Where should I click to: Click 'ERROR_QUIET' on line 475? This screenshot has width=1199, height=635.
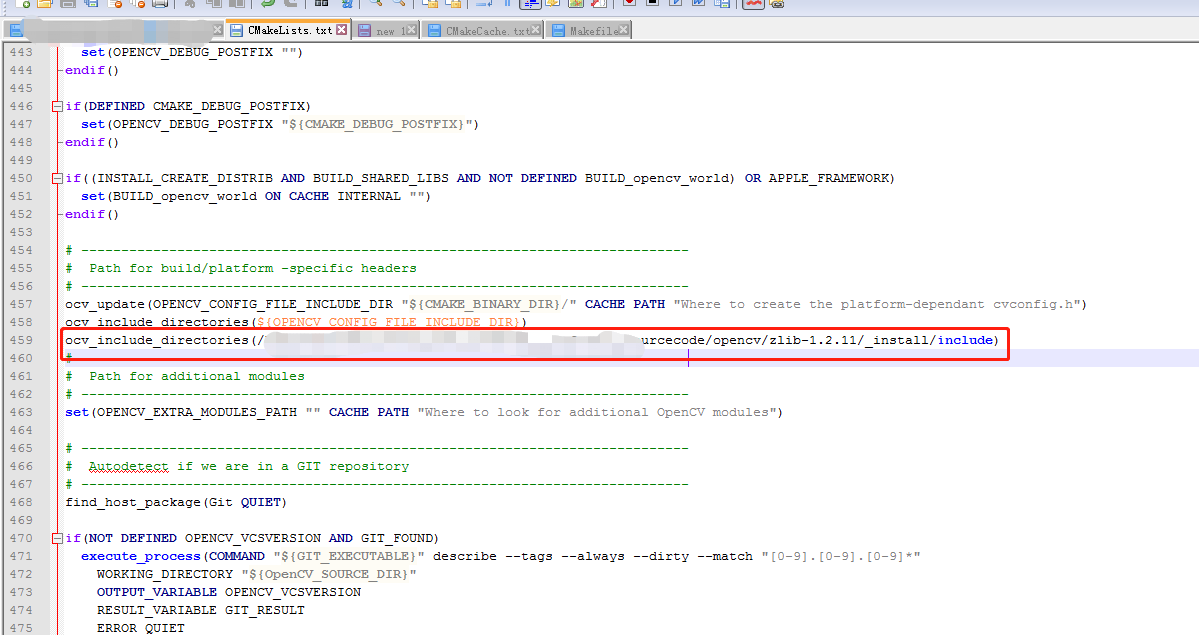(x=141, y=628)
